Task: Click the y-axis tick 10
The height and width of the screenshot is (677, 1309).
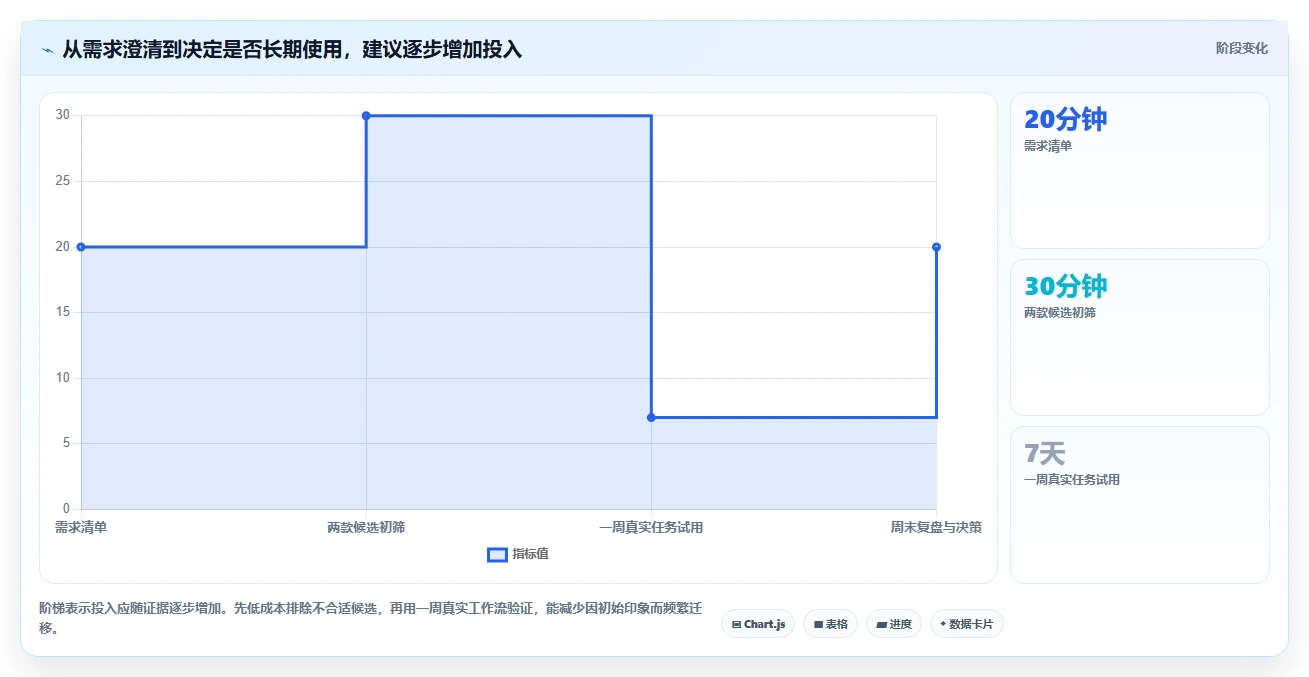Action: click(63, 378)
